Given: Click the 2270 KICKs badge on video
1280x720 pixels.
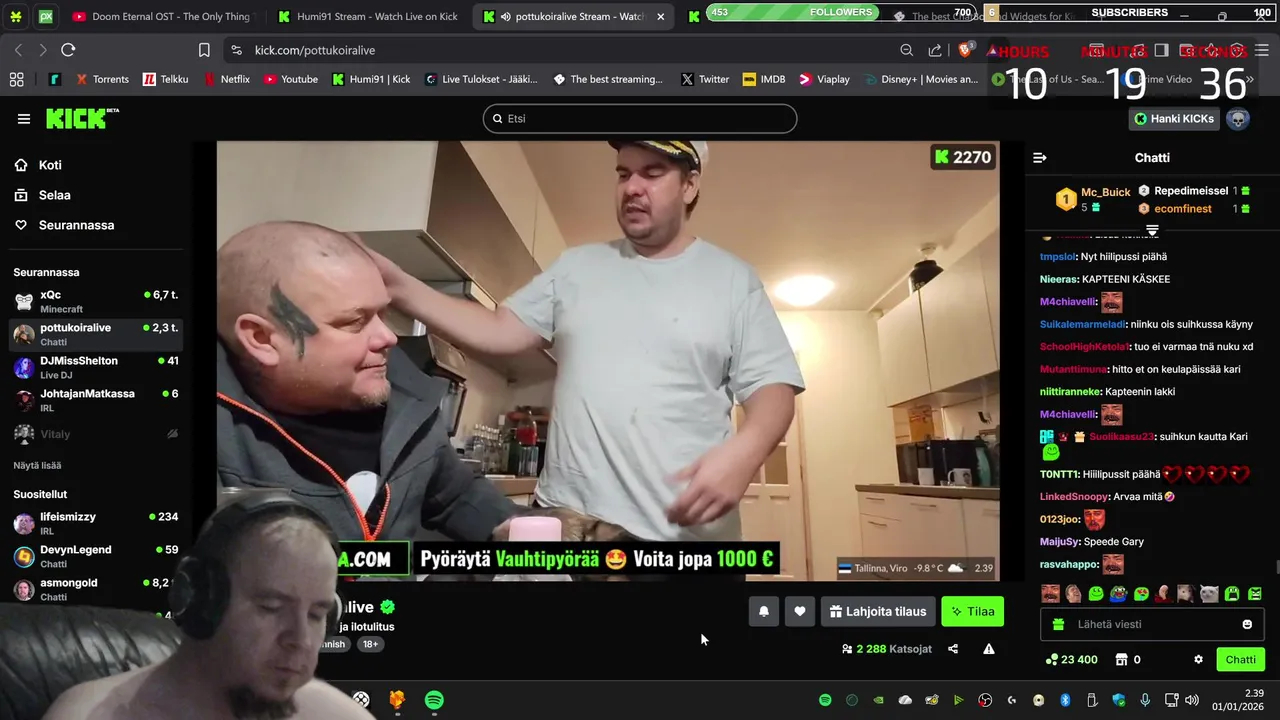Looking at the screenshot, I should [x=962, y=157].
